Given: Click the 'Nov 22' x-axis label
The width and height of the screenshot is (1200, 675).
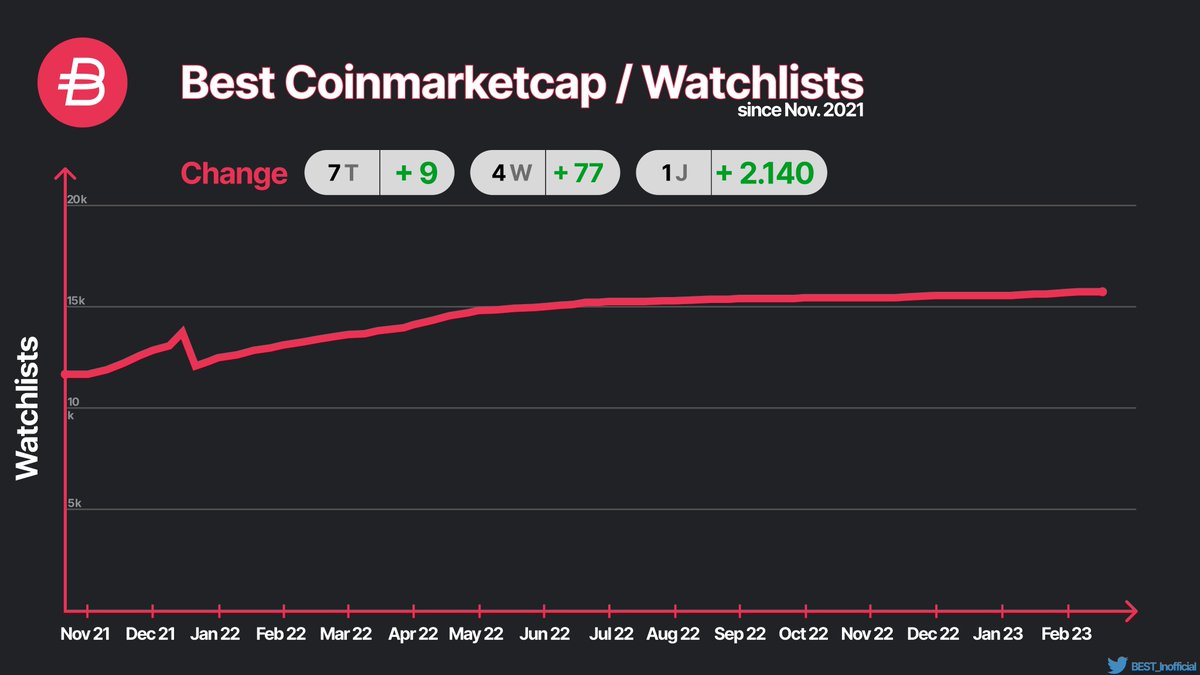Looking at the screenshot, I should [868, 633].
